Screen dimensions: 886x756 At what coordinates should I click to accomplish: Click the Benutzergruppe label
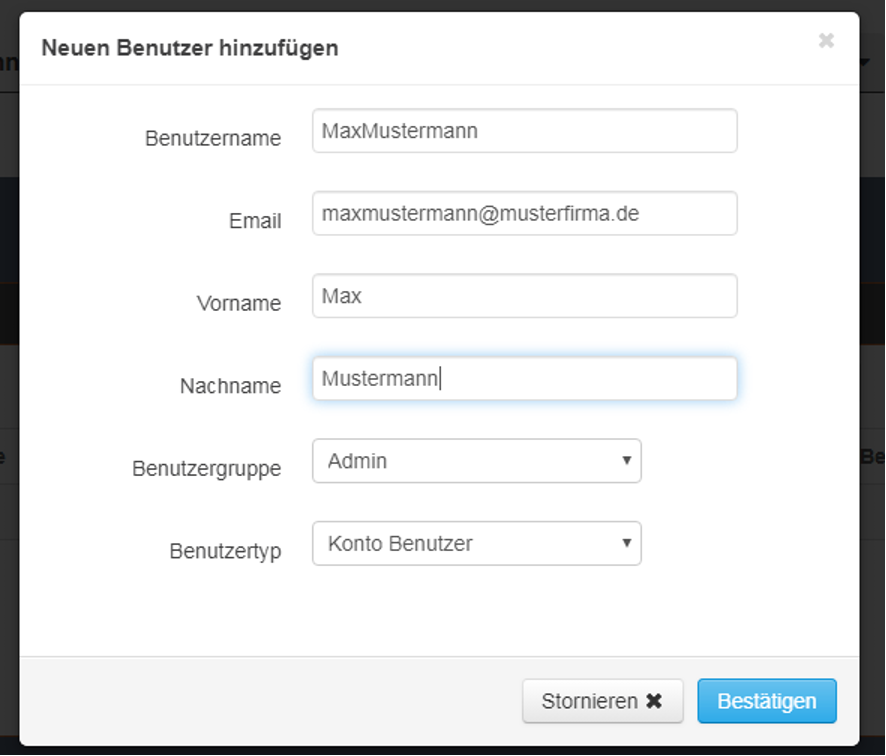[206, 468]
